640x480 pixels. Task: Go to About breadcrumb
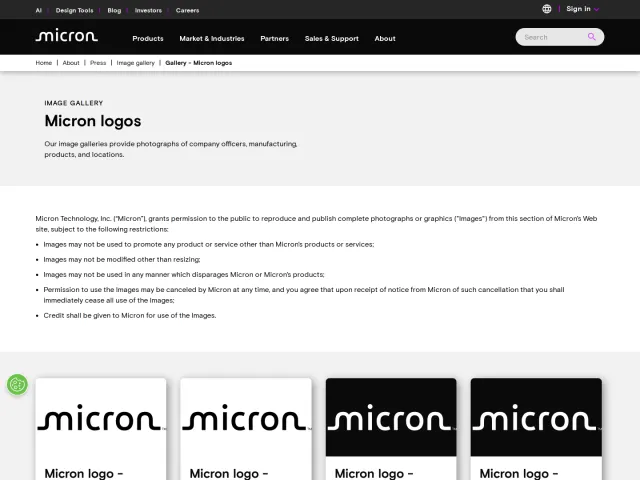71,63
